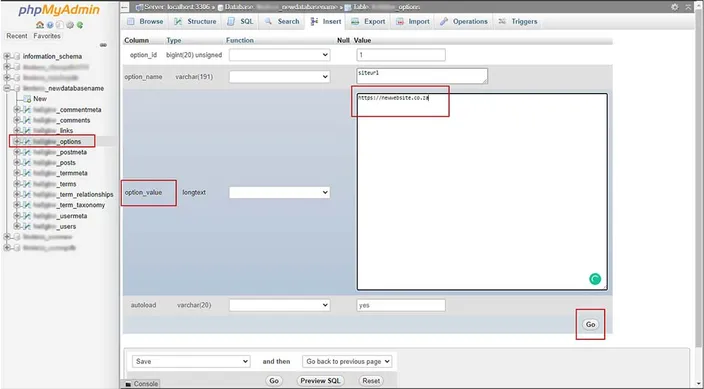704x389 pixels.
Task: Go to phpMyAdmin home via house icon
Action: click(x=40, y=25)
